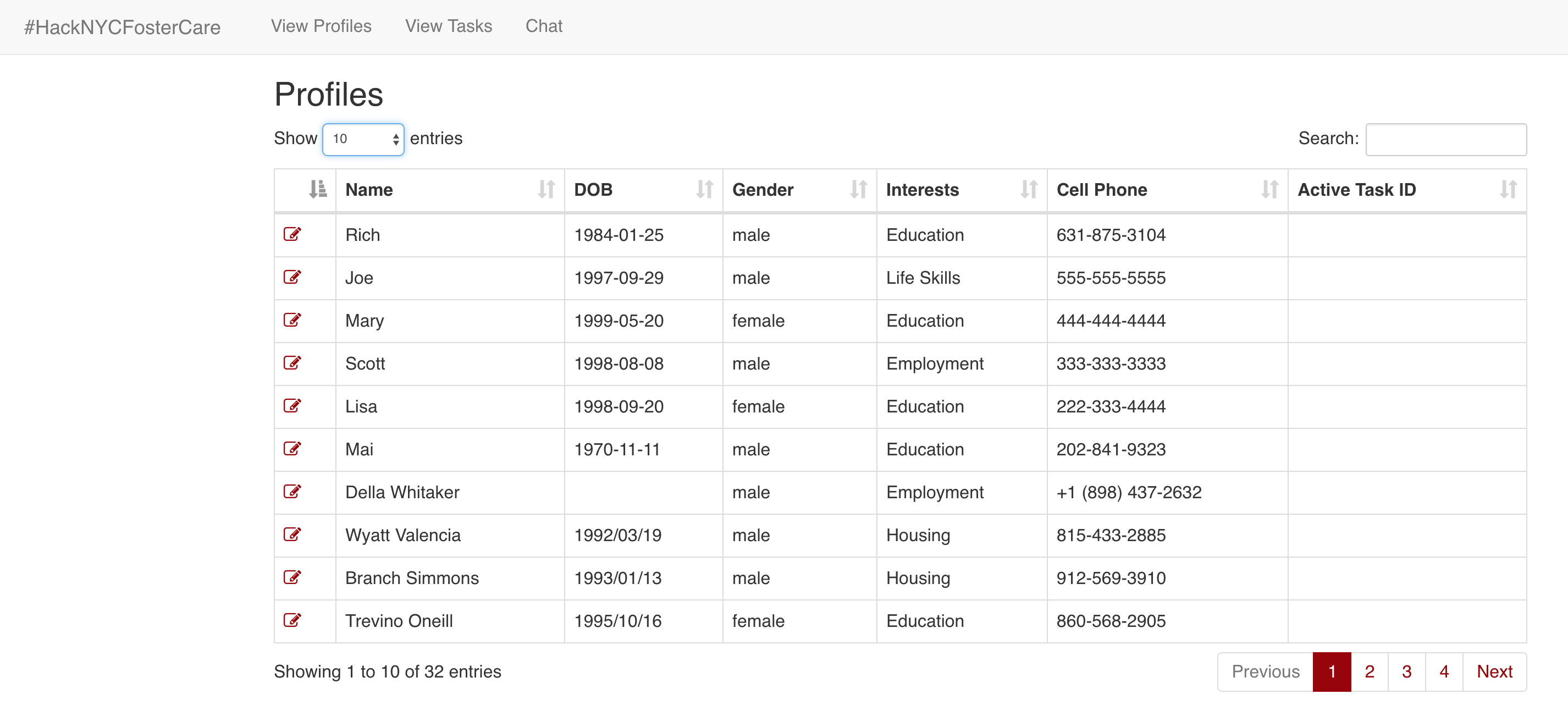Go to the Next page
1568x705 pixels.
pyautogui.click(x=1494, y=671)
